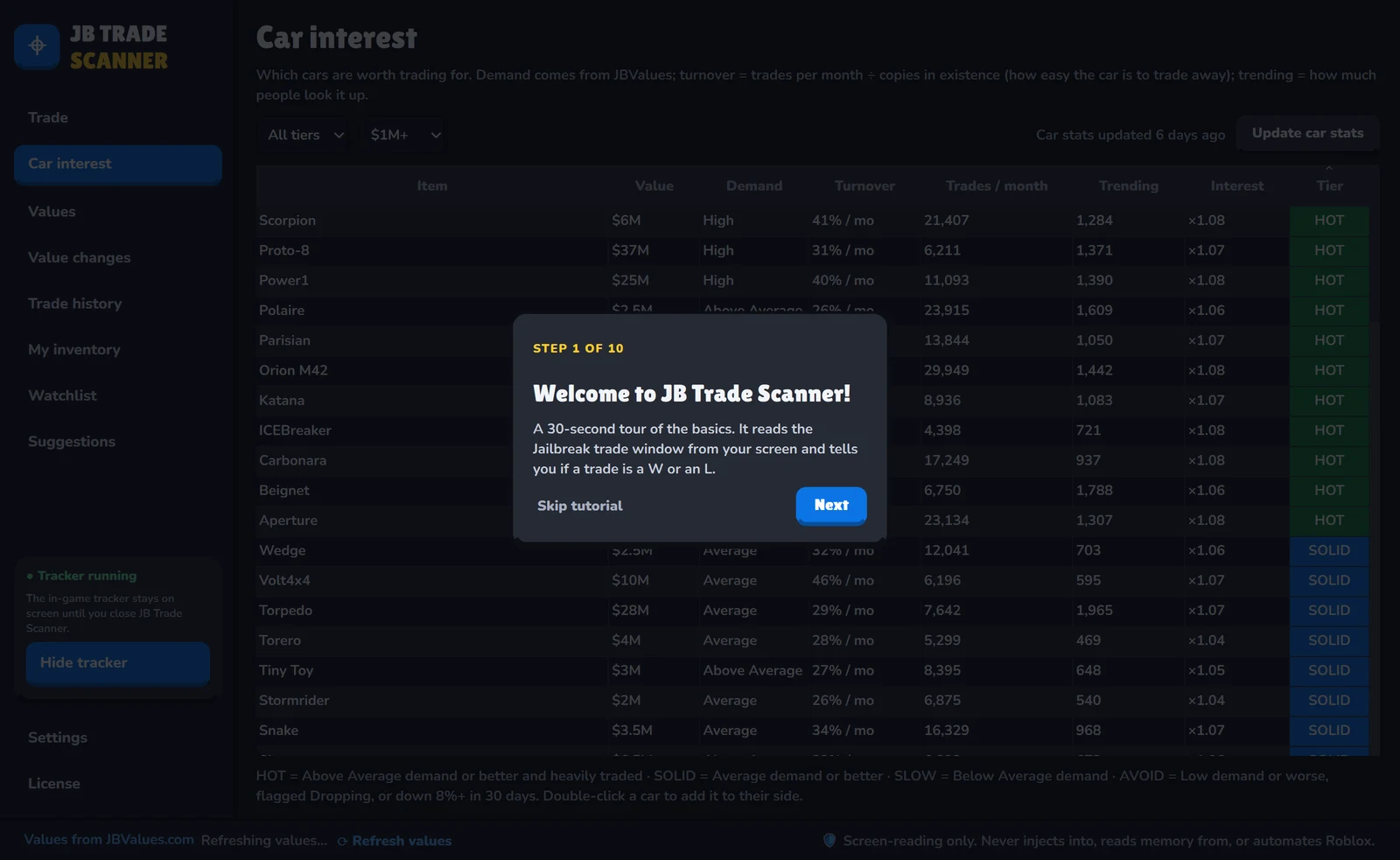Select Car interest in the sidebar
This screenshot has height=860, width=1400.
point(118,164)
